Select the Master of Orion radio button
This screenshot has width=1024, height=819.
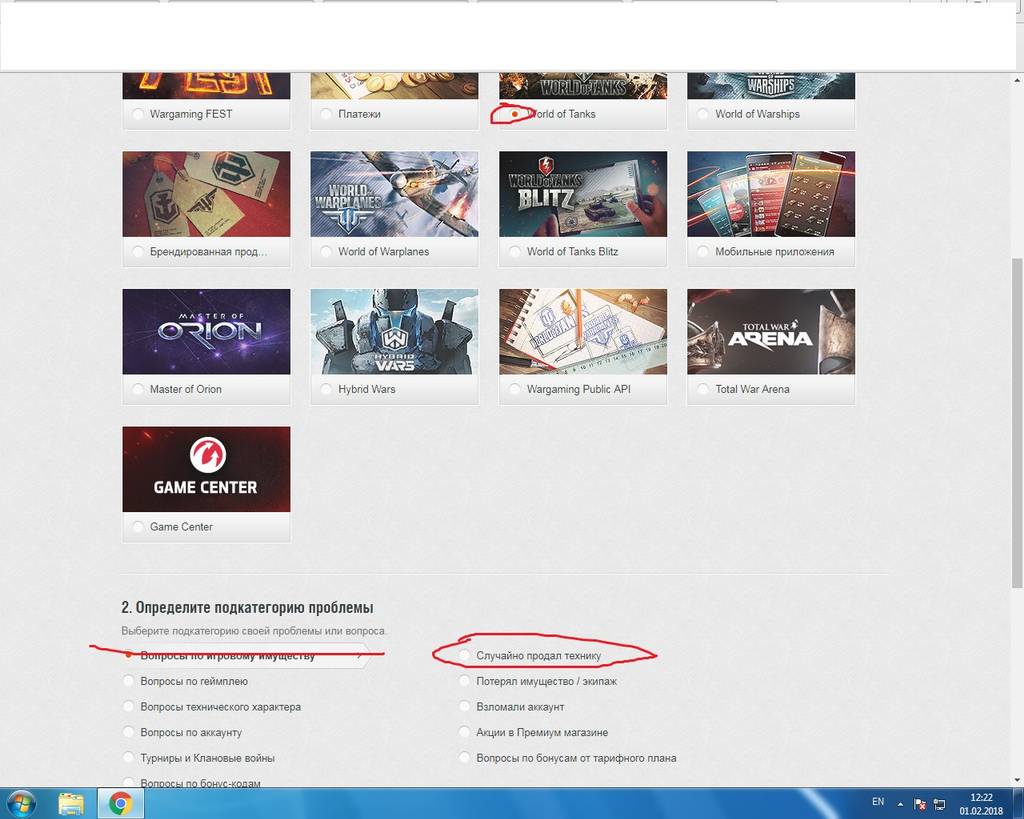[137, 389]
